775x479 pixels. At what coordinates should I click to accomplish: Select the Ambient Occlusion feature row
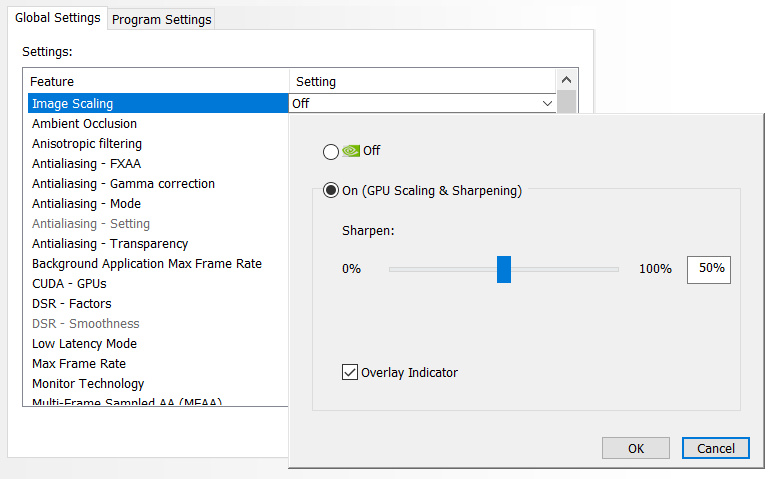click(x=84, y=124)
